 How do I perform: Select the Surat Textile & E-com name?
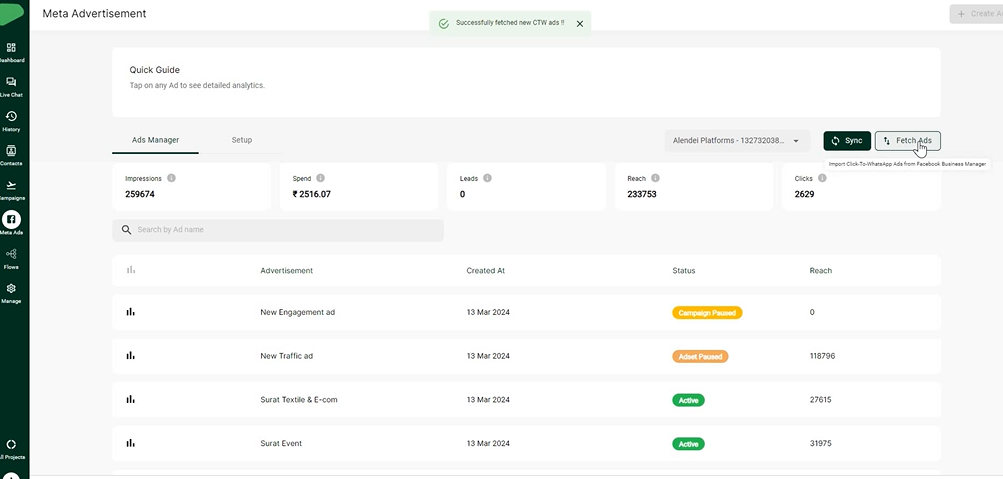point(299,400)
